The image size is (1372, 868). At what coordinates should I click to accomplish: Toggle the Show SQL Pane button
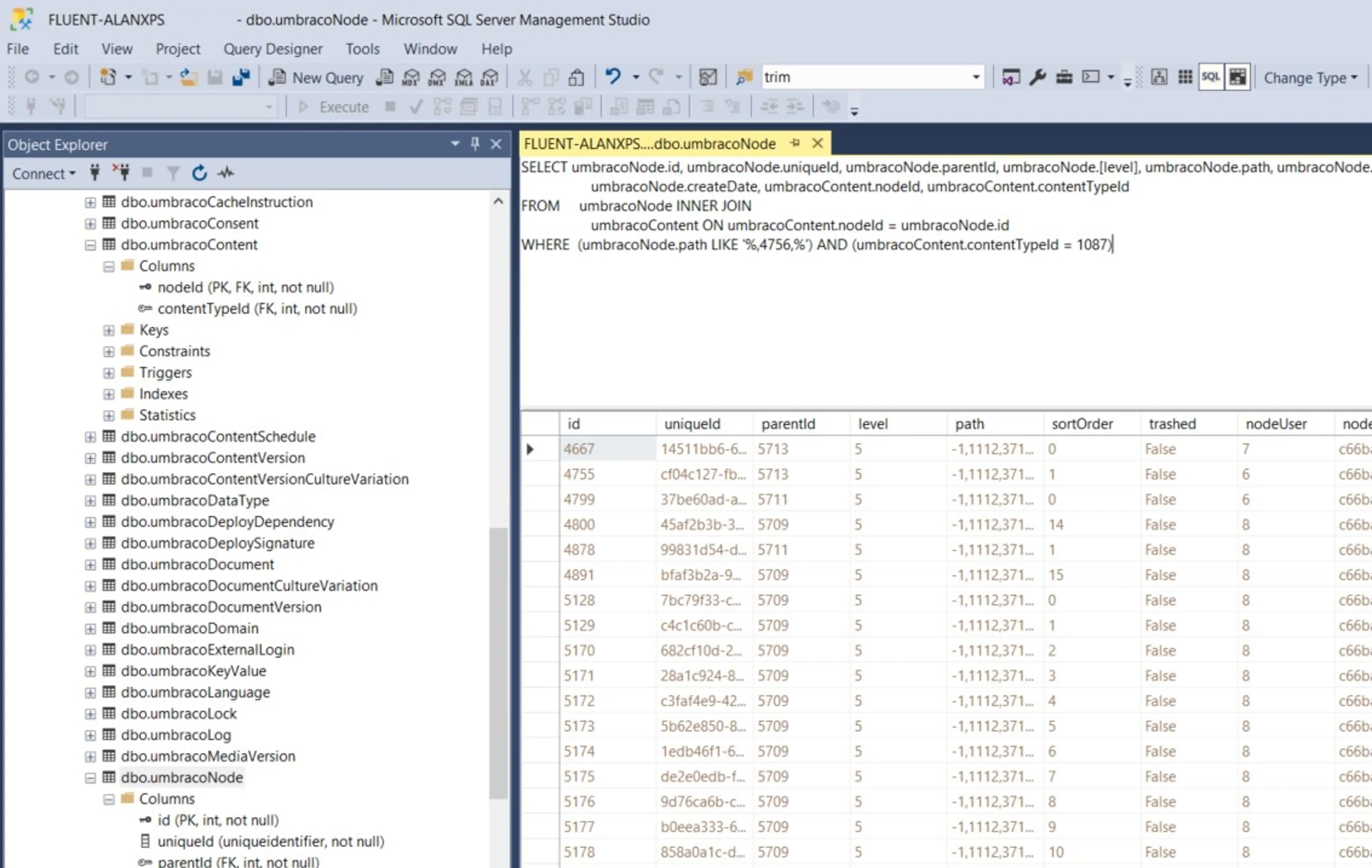click(x=1211, y=77)
